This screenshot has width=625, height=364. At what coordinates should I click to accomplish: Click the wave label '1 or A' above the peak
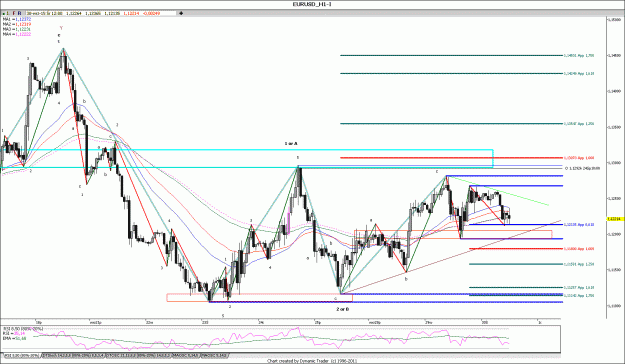click(291, 143)
